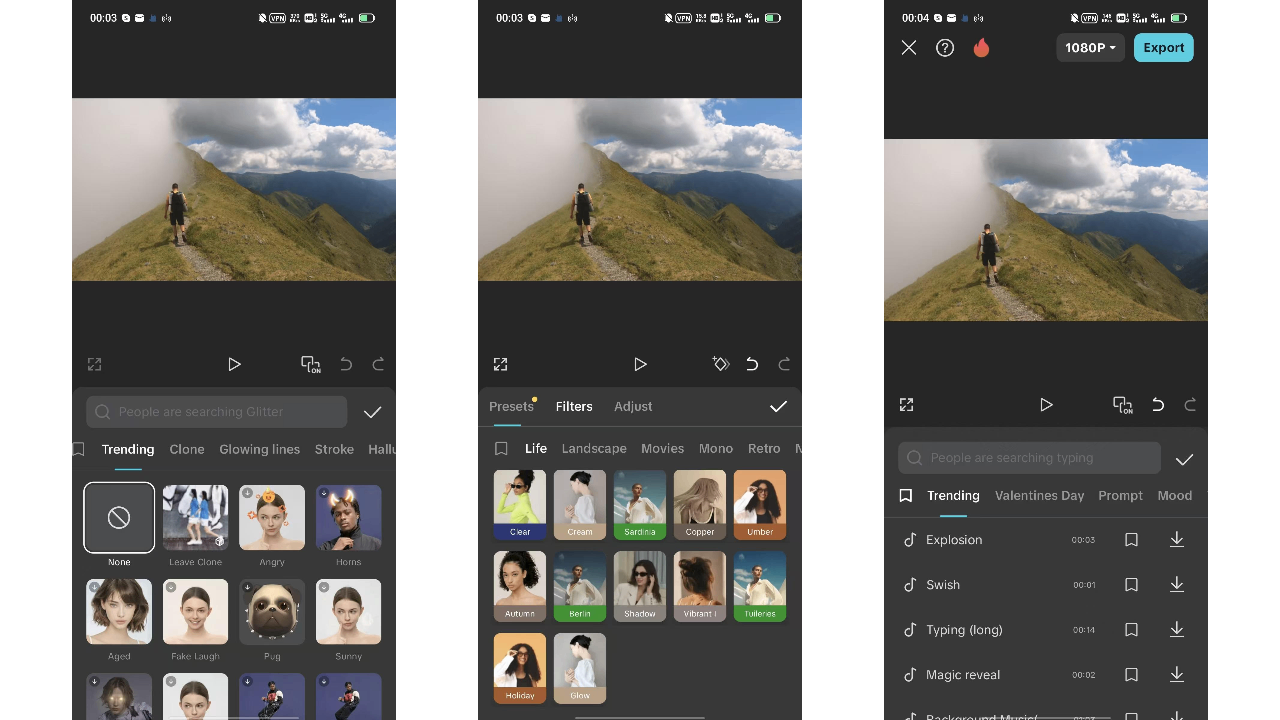
Task: Bookmark the Swish sound effect
Action: tap(1132, 585)
